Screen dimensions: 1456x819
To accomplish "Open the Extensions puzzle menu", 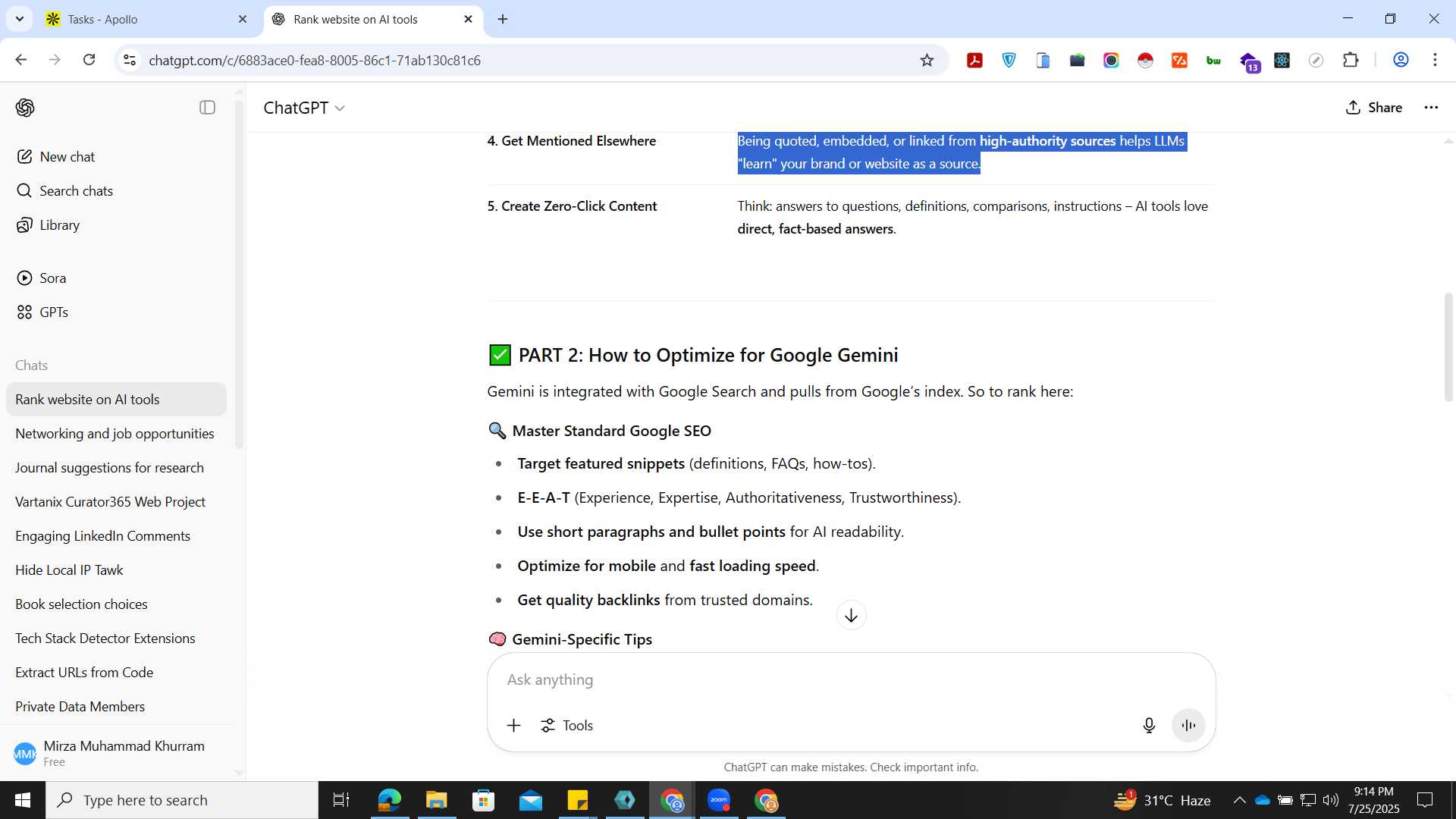I will pos(1351,61).
